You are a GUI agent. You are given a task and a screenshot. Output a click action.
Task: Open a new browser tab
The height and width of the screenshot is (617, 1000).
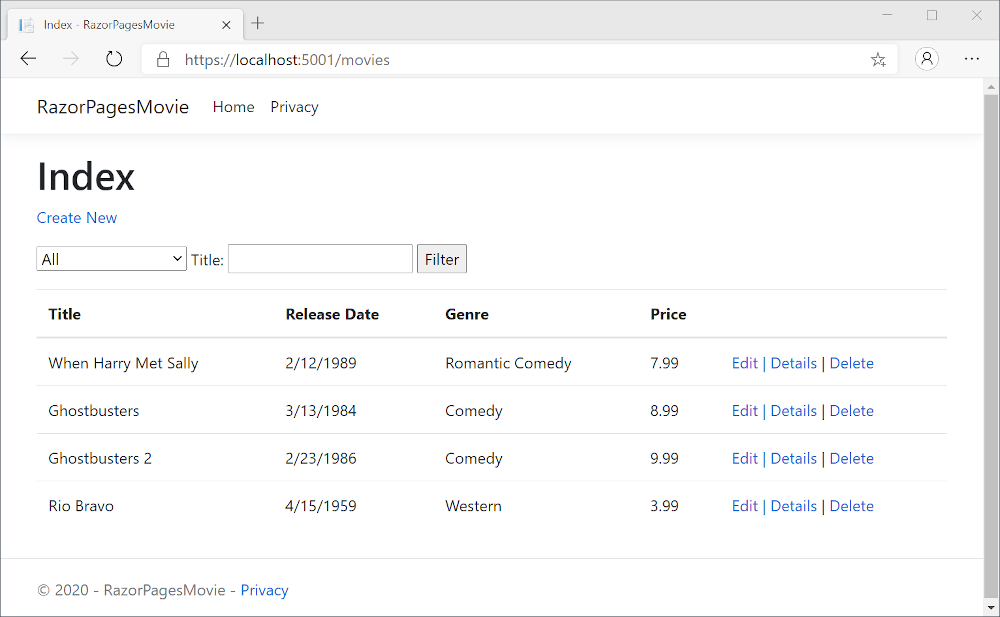point(258,23)
